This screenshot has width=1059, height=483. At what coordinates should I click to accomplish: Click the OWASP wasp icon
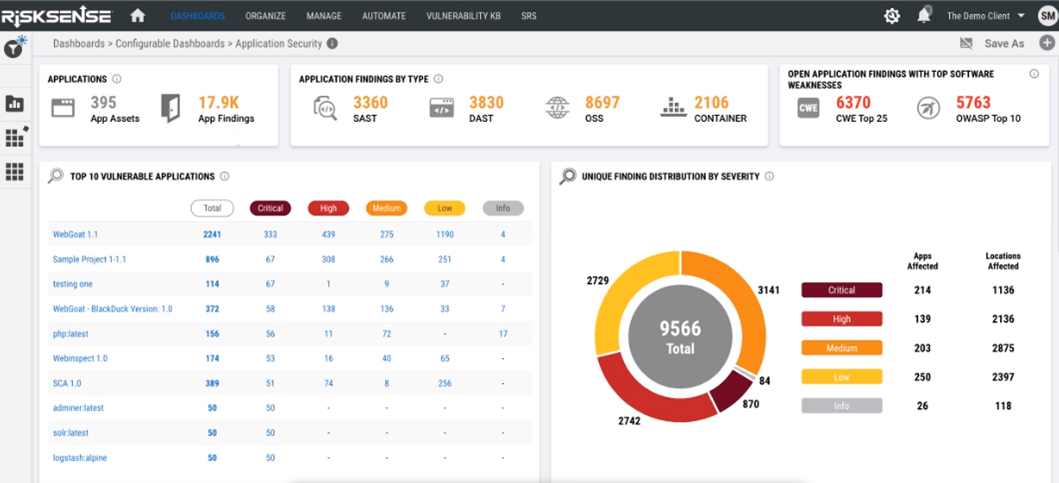[x=929, y=109]
